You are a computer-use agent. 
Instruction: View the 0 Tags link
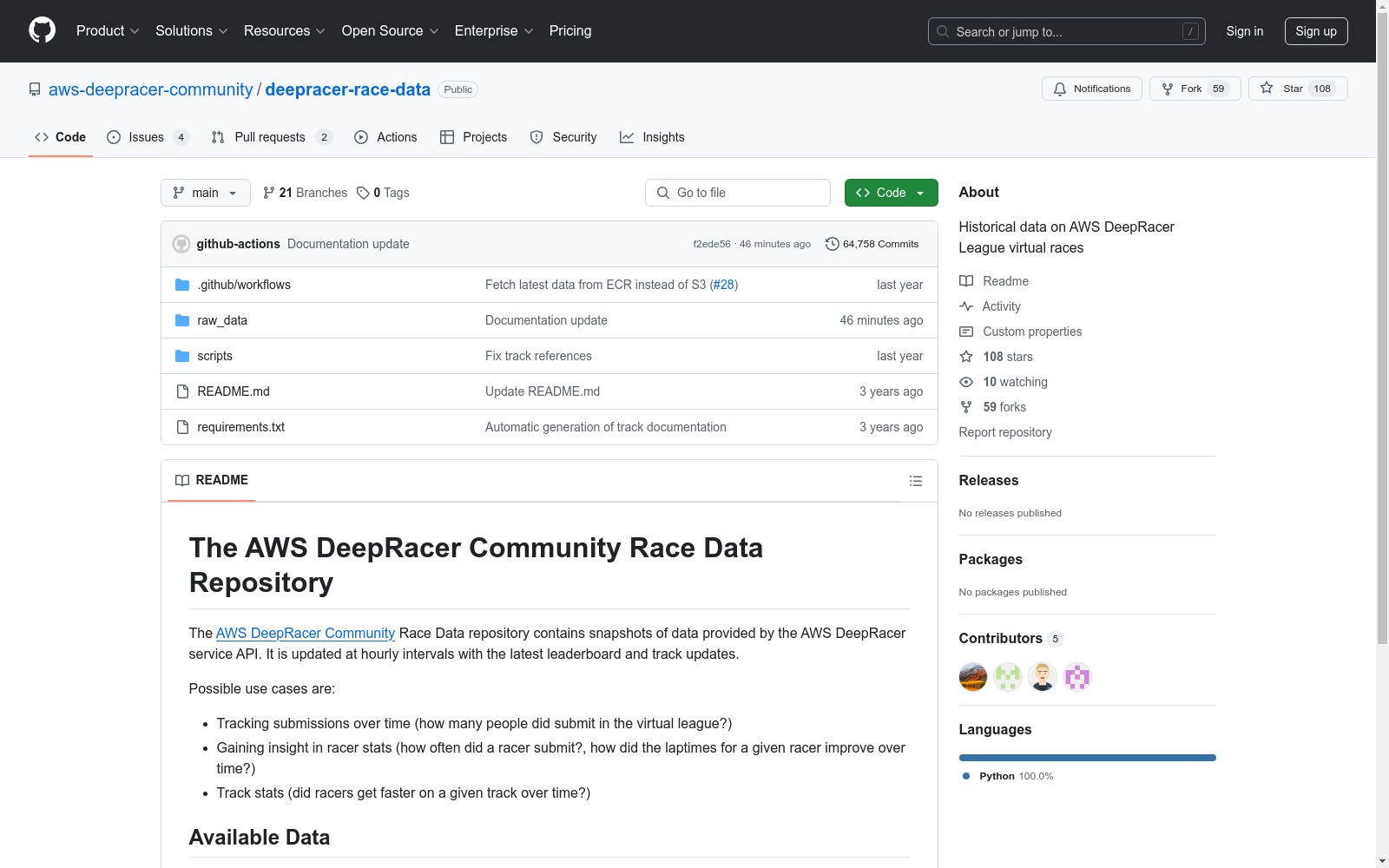[x=383, y=193]
